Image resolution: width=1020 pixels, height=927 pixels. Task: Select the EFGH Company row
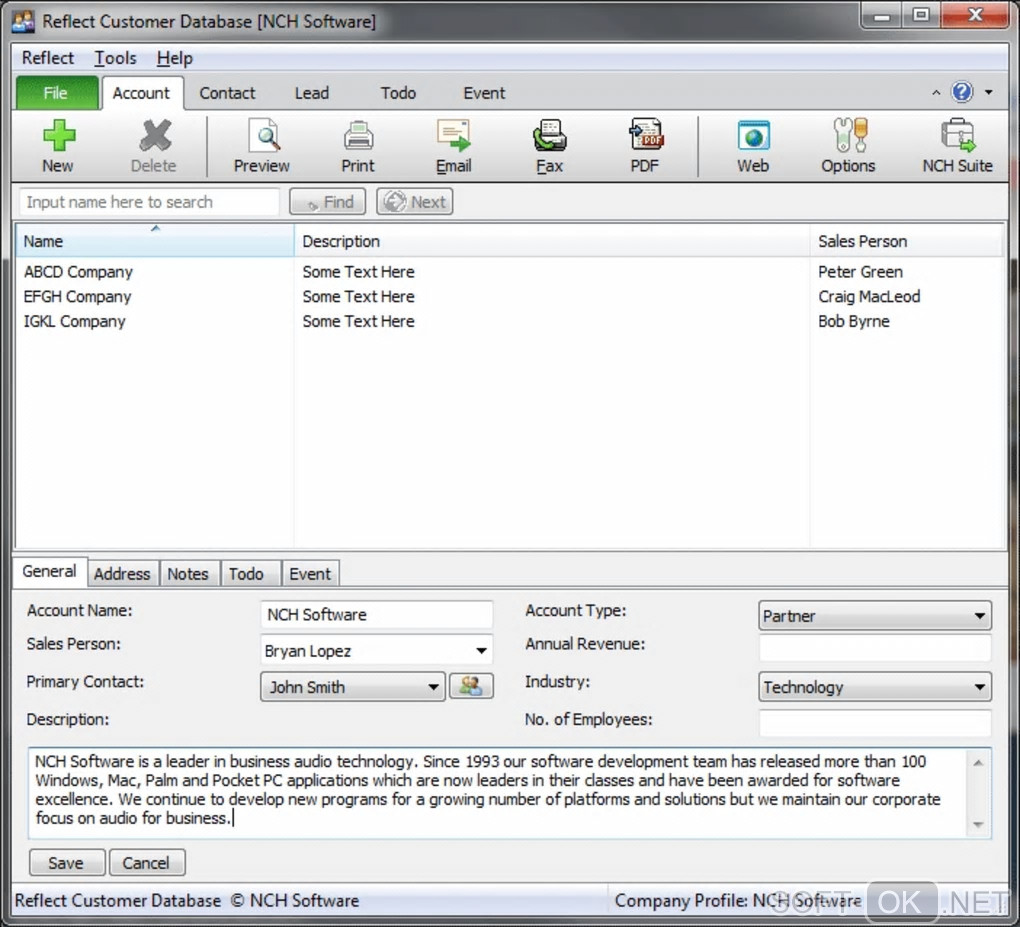click(x=509, y=296)
